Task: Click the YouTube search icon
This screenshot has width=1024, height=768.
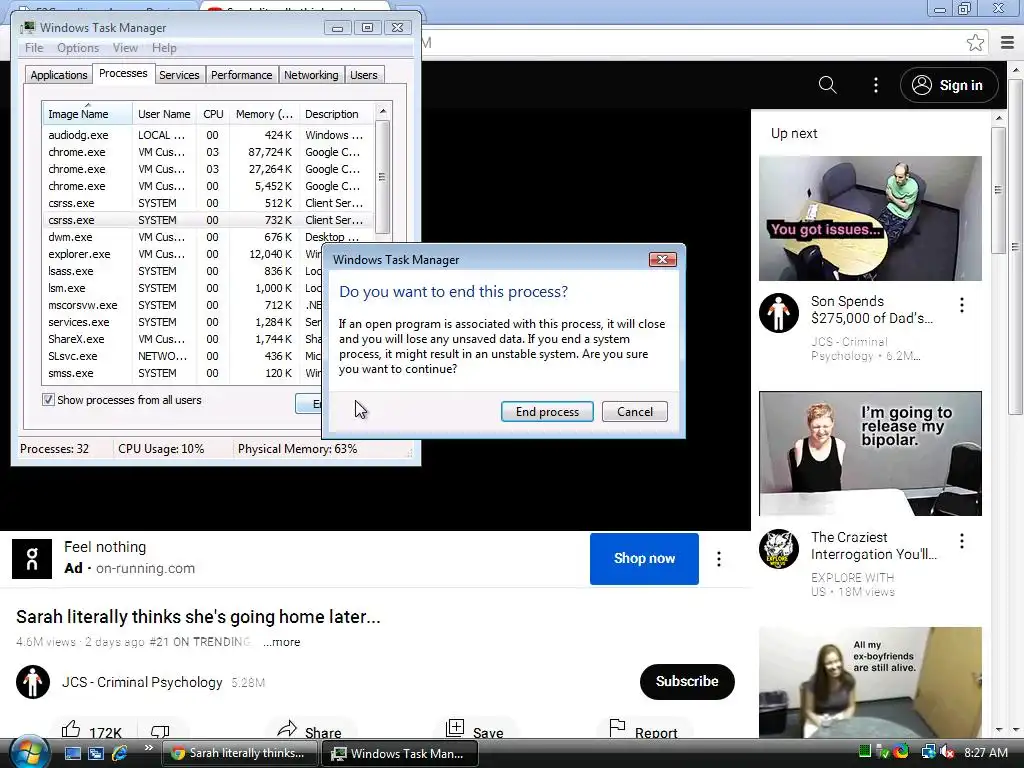Action: (x=827, y=85)
